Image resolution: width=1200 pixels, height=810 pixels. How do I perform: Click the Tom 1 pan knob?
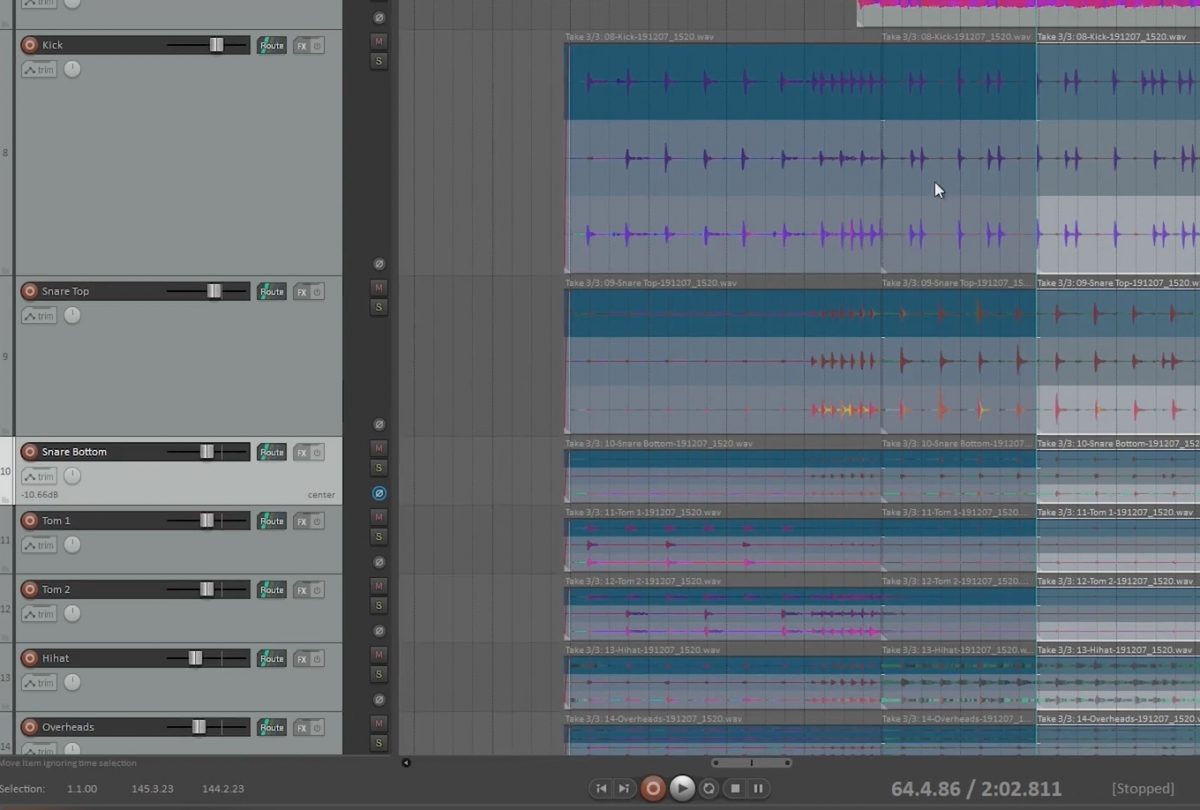(72, 544)
